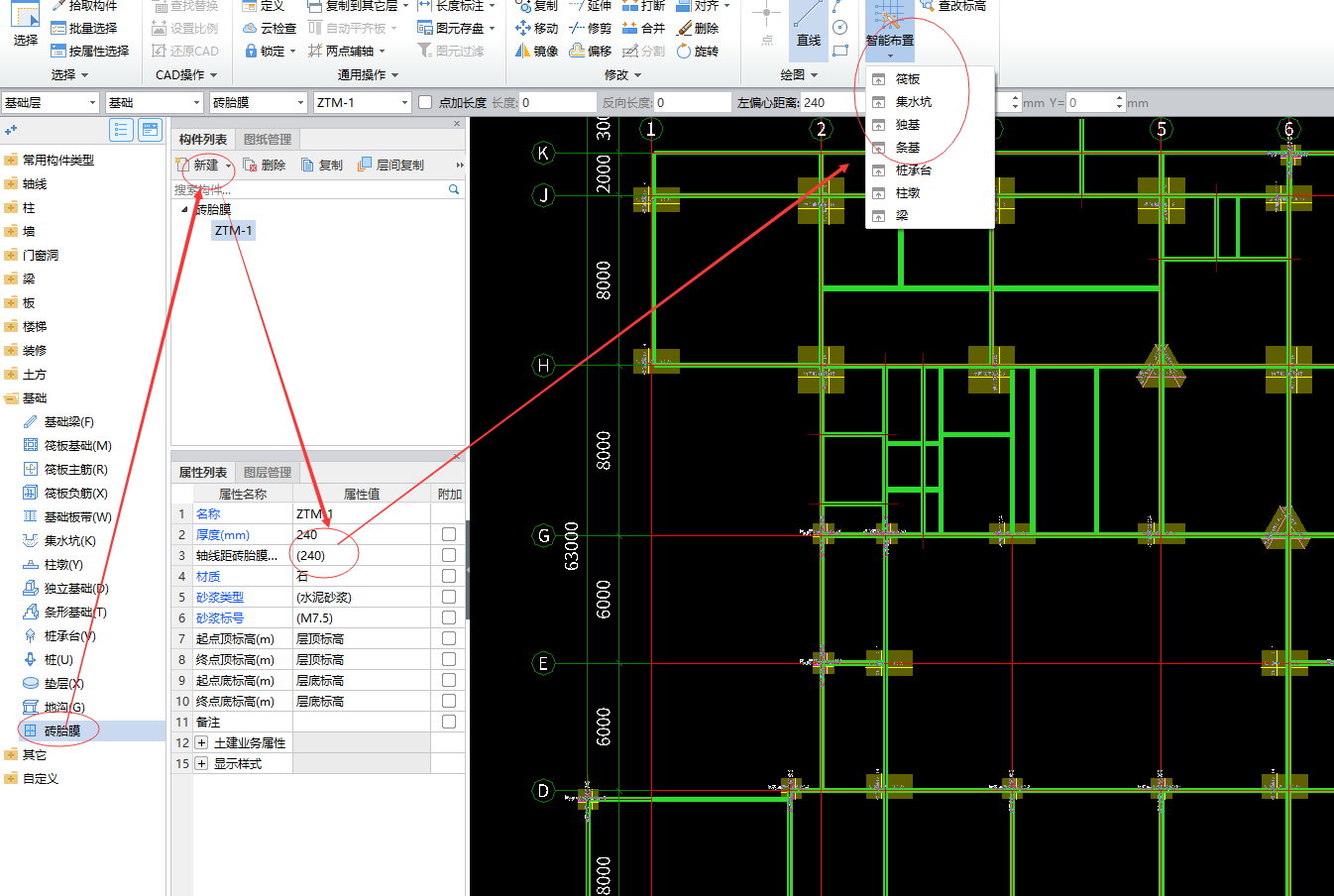The image size is (1334, 896).
Task: Switch navigation to panel view icon
Action: [151, 130]
